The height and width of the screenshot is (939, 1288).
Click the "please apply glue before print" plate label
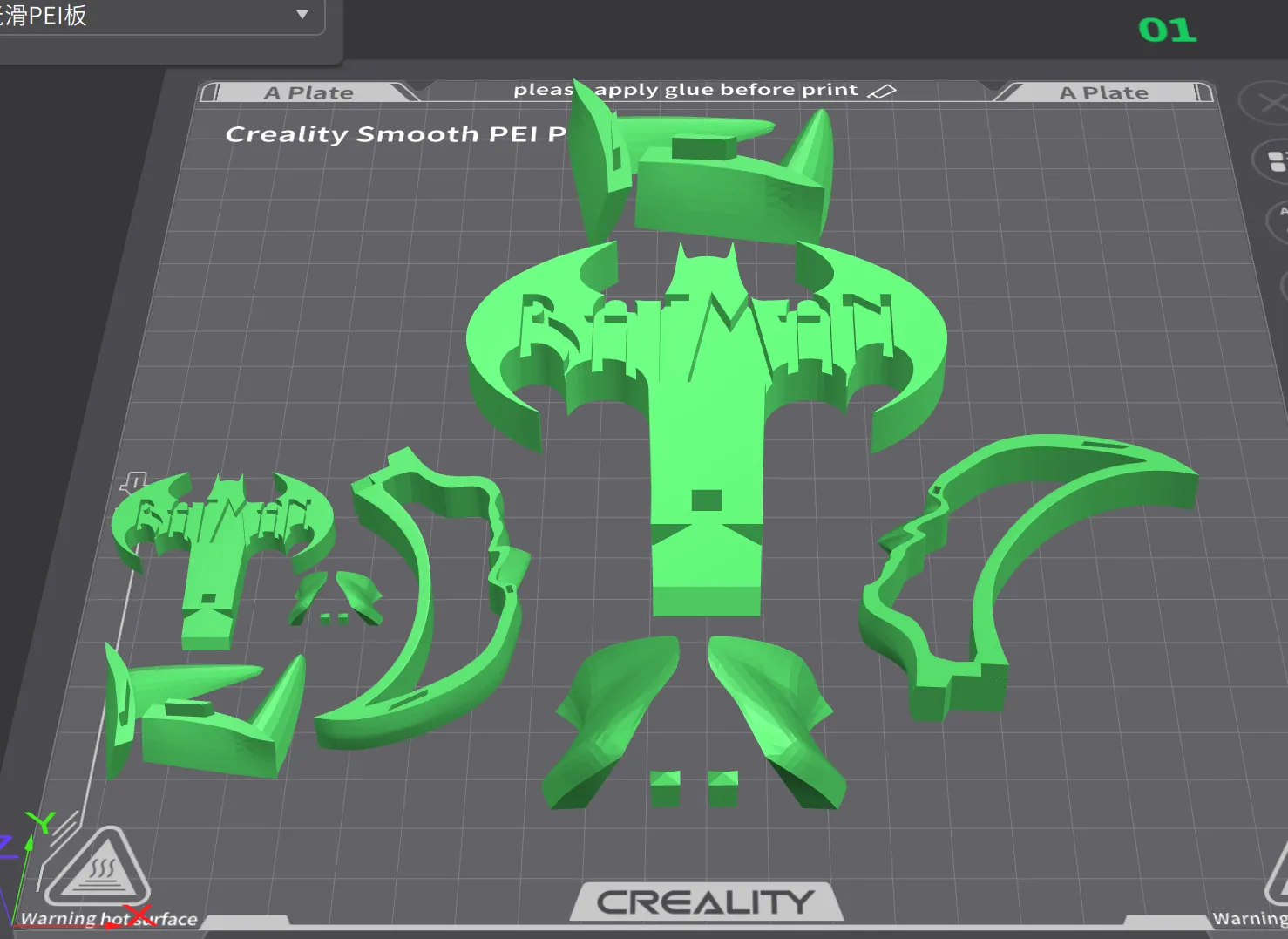(686, 90)
